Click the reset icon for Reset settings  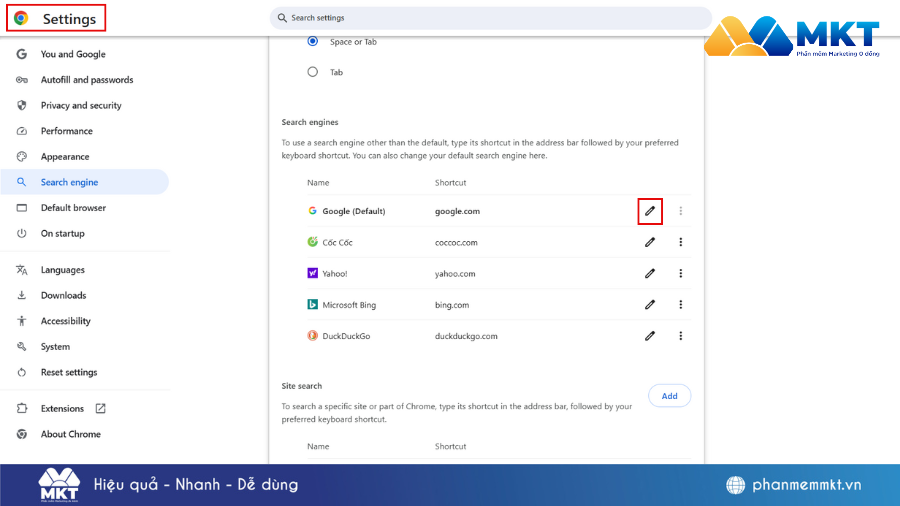(x=22, y=372)
